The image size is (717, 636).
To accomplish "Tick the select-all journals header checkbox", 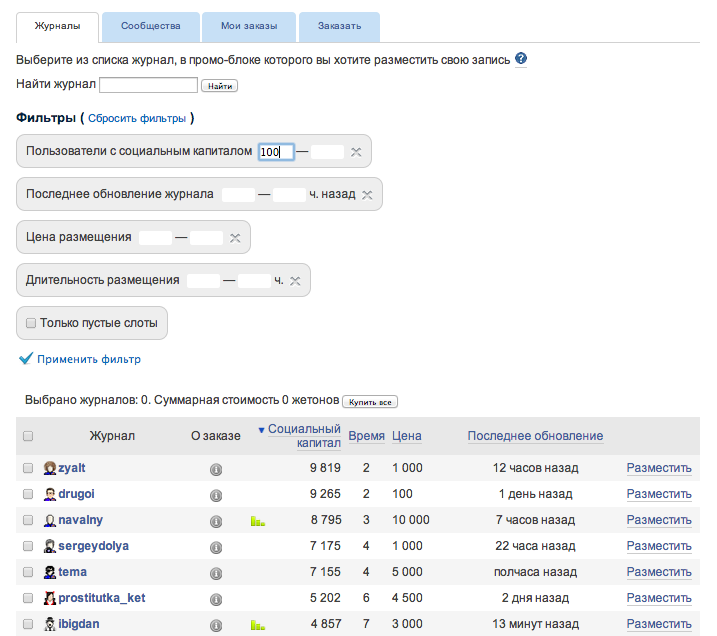I will point(28,436).
